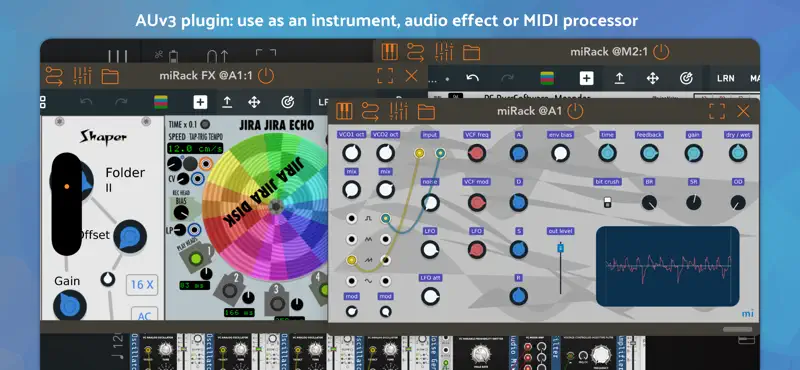The width and height of the screenshot is (800, 370).
Task: Select move arrows tool in miRack @M2:1 toolbar
Action: (653, 78)
